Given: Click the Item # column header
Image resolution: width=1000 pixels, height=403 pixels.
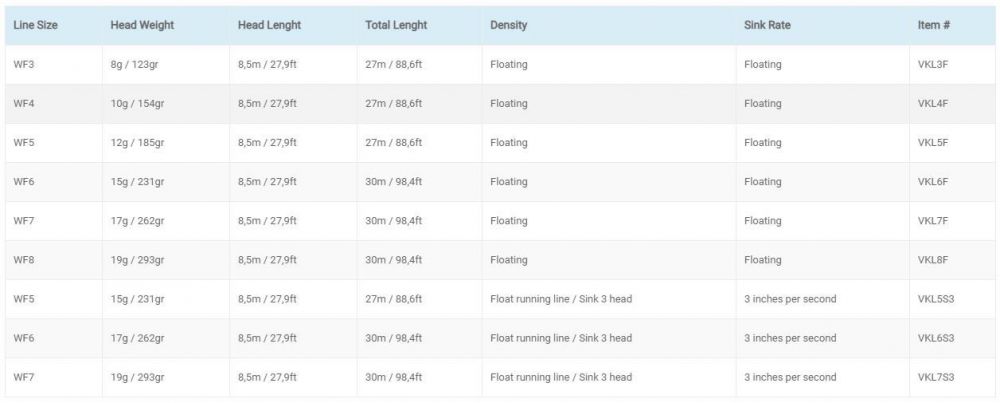Looking at the screenshot, I should point(935,25).
